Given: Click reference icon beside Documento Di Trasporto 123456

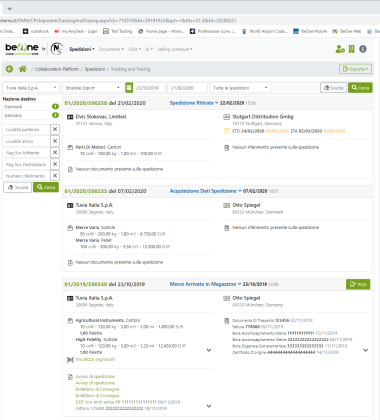Looking at the screenshot, I should pos(227,321).
